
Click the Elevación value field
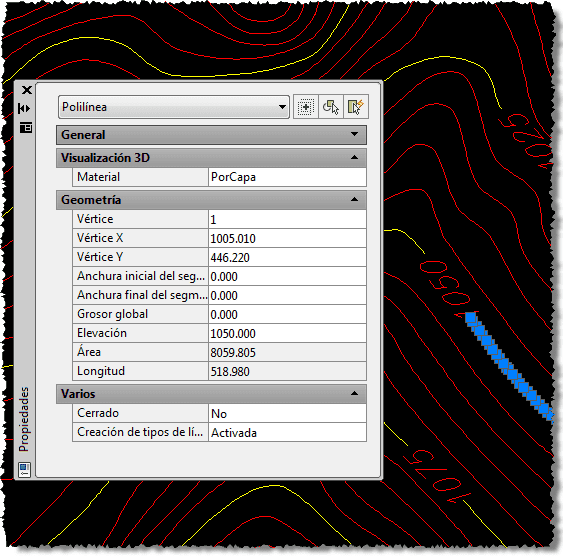[287, 333]
